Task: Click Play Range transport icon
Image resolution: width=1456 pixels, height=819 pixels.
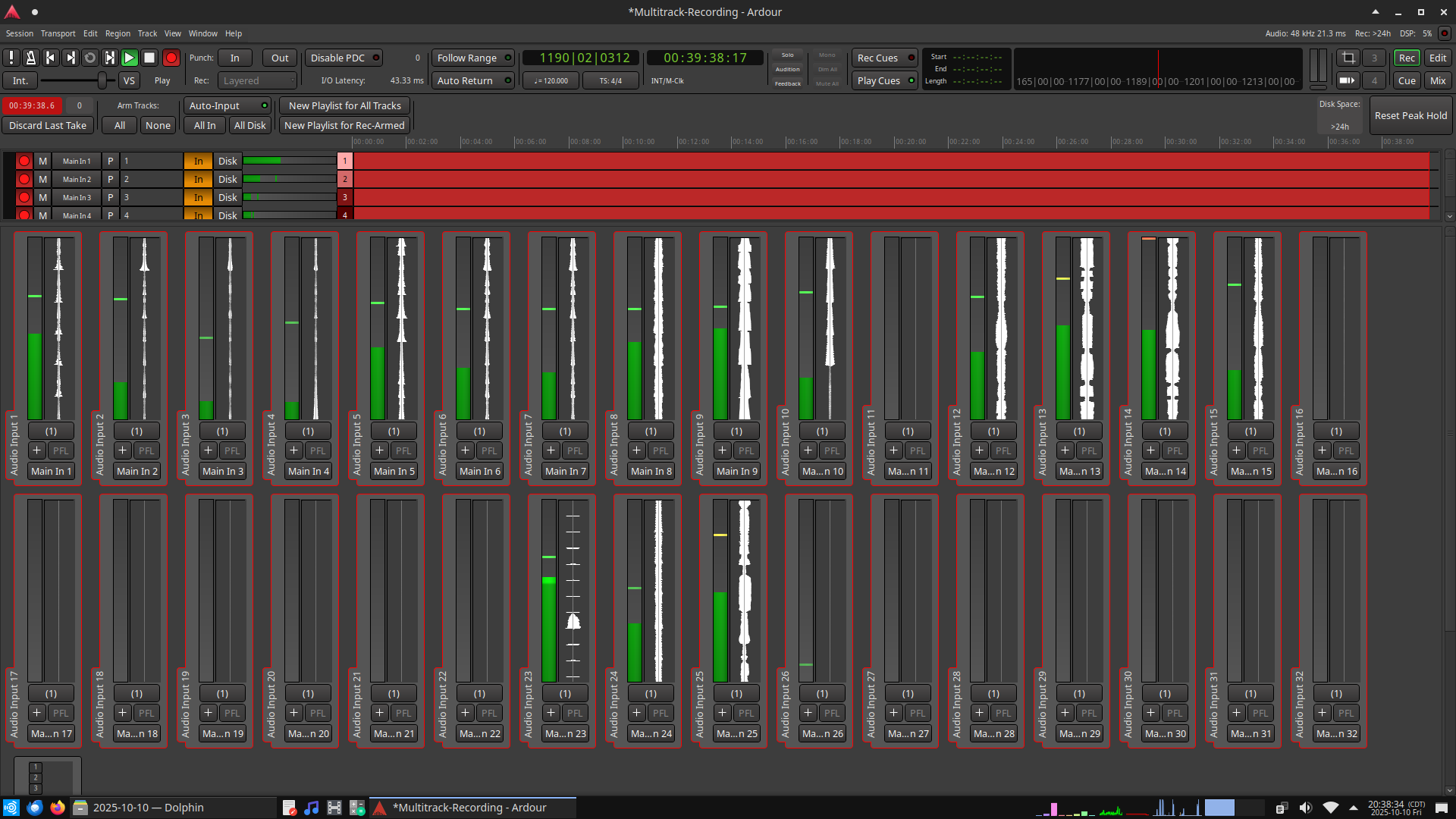Action: [110, 58]
